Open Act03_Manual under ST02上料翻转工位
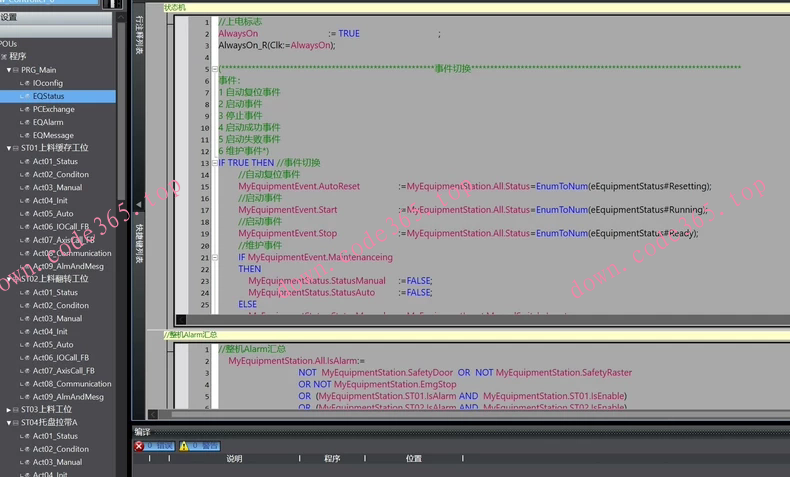Viewport: 790px width, 477px height. click(57, 318)
